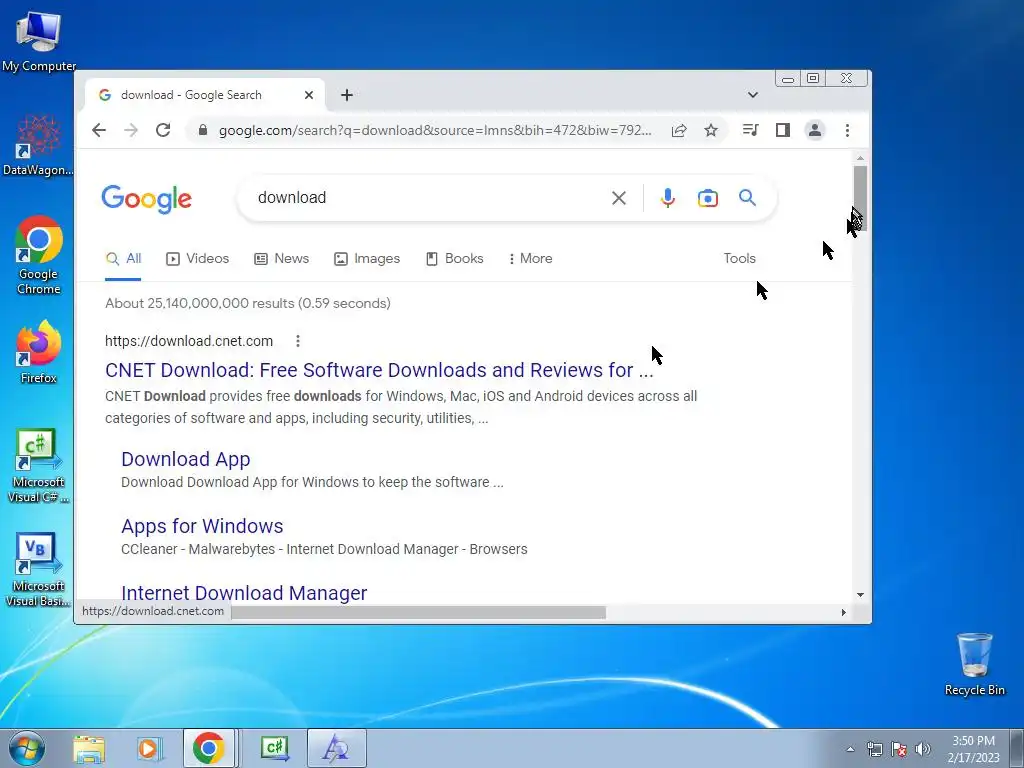Open Windows Media Player taskbar icon

click(x=149, y=748)
